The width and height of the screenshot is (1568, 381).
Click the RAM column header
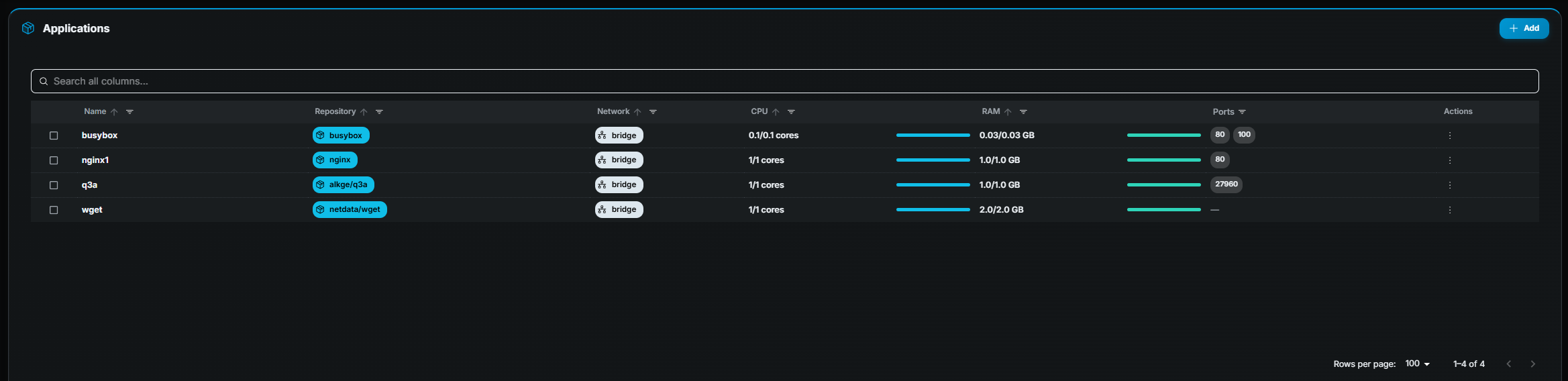click(990, 111)
